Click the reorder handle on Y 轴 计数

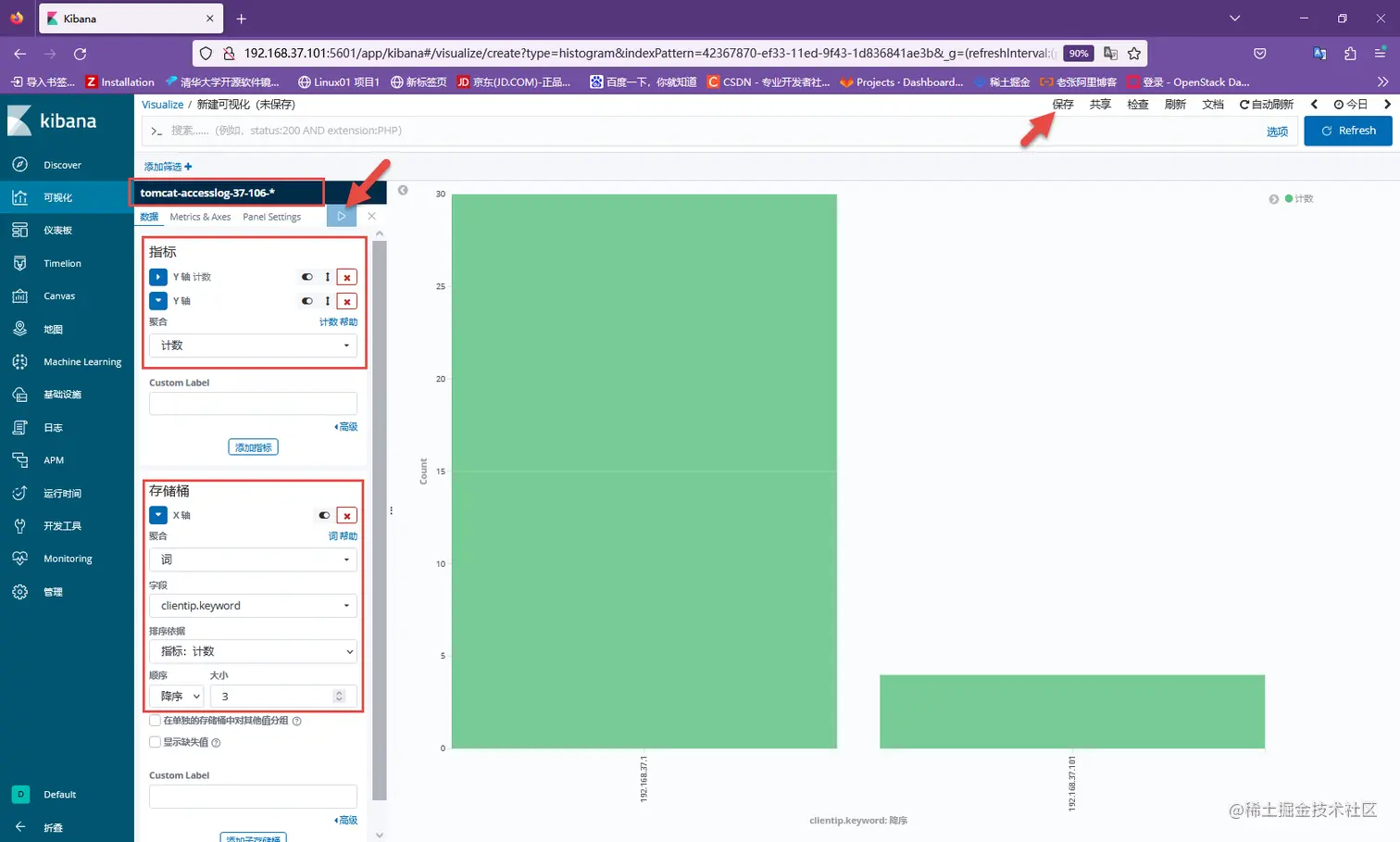327,277
